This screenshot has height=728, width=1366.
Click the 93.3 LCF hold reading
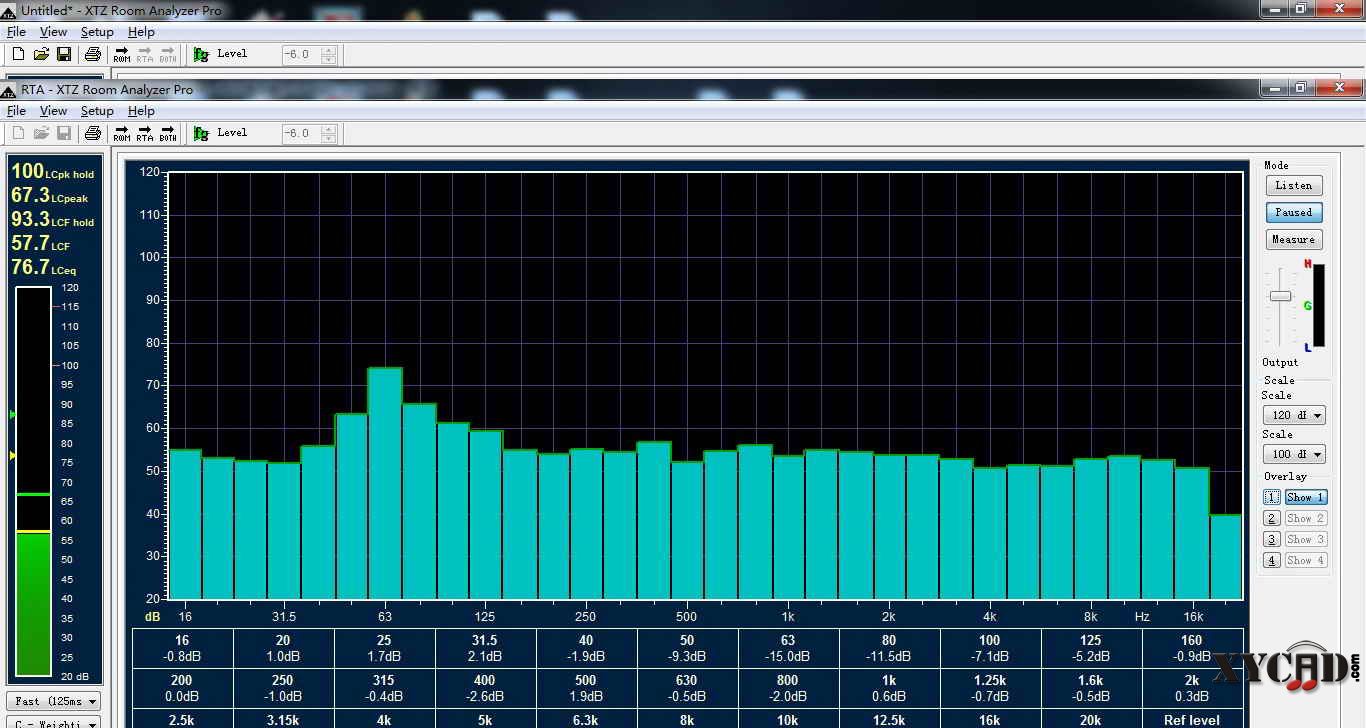52,220
